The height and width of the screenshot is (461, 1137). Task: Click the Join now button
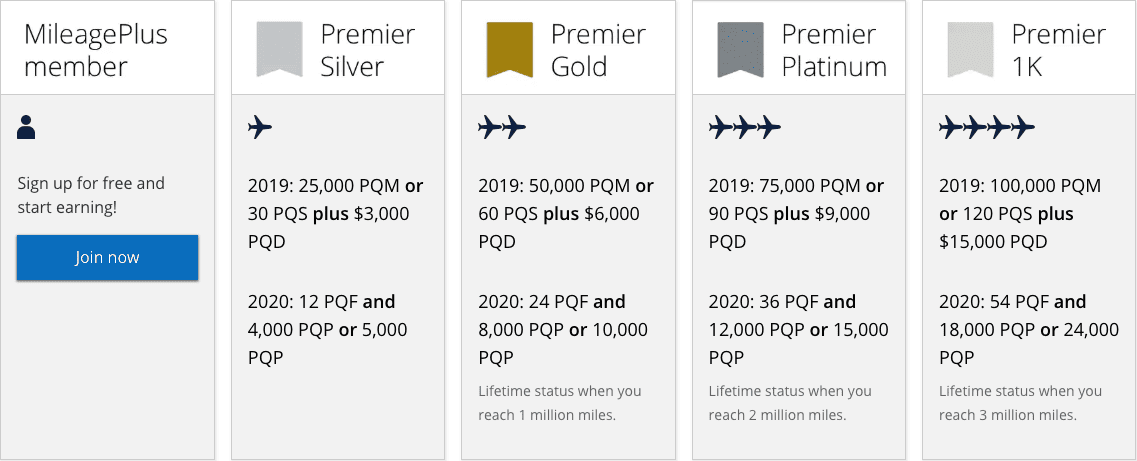pos(107,258)
